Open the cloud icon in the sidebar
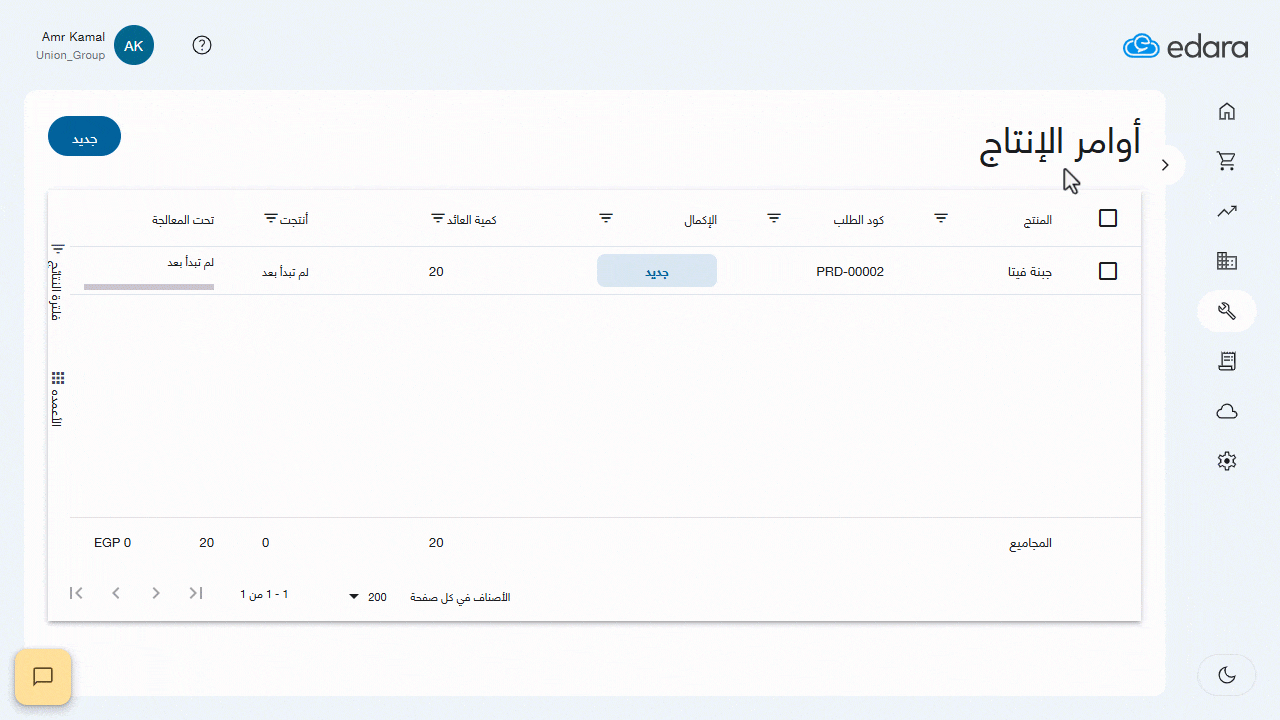1280x720 pixels. tap(1227, 411)
